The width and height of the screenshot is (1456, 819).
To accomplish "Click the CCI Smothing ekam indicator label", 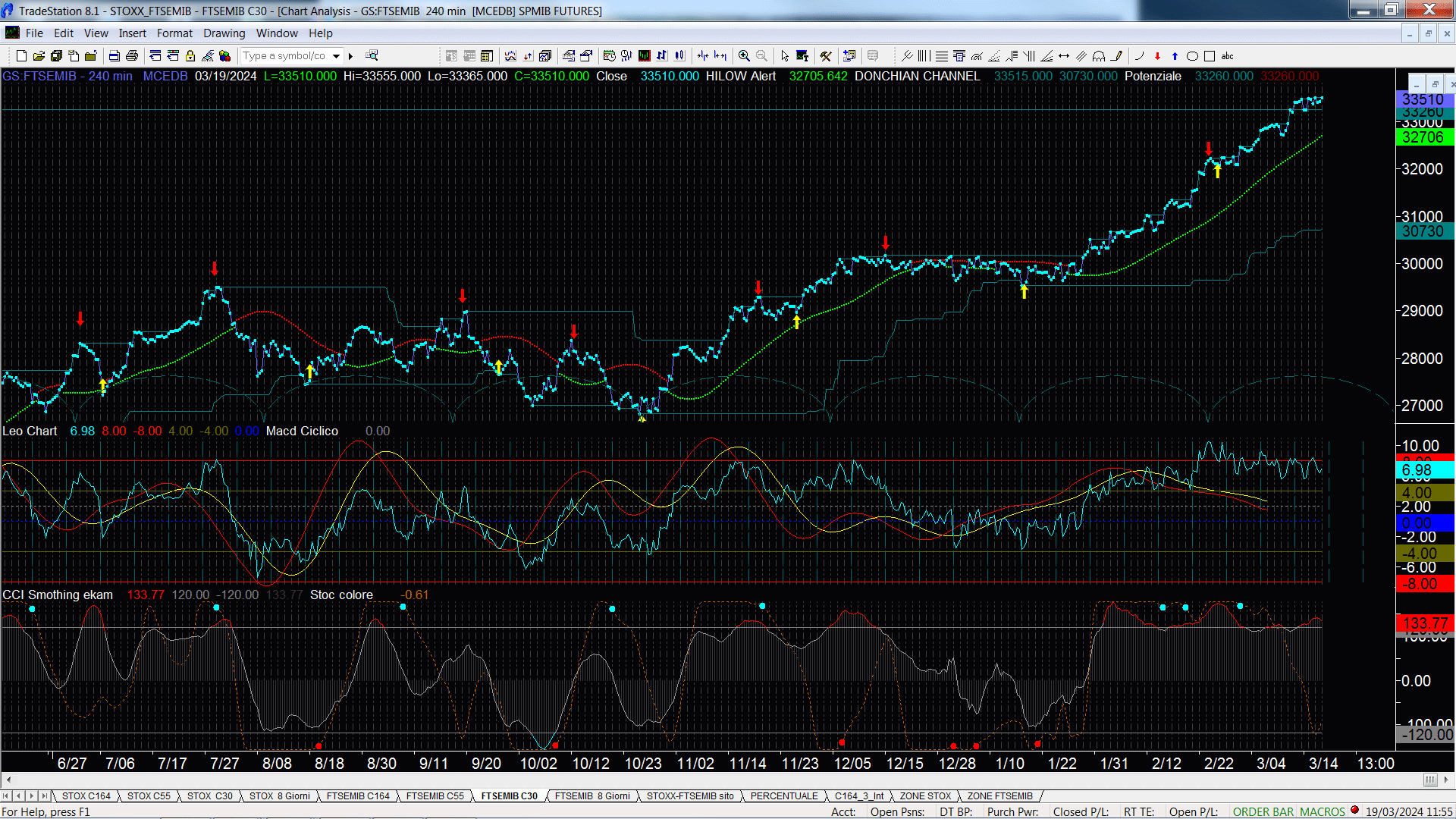I will tap(58, 595).
